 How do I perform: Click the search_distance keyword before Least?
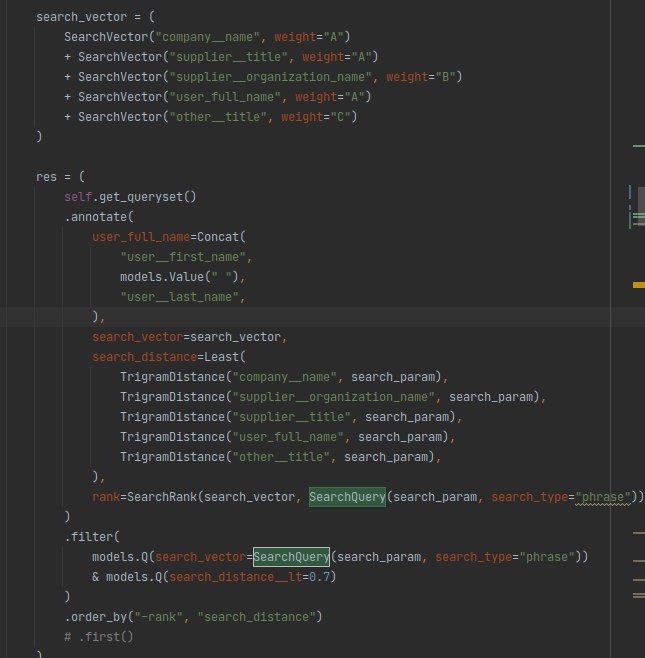pos(144,357)
